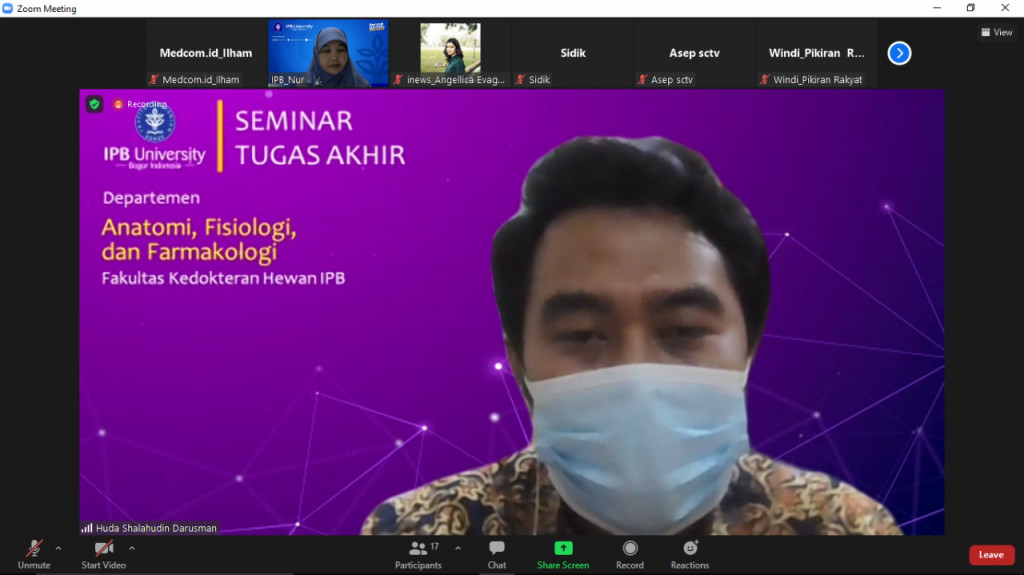Expand audio options arrow next to Unmute
Viewport: 1024px width, 575px height.
pyautogui.click(x=58, y=548)
